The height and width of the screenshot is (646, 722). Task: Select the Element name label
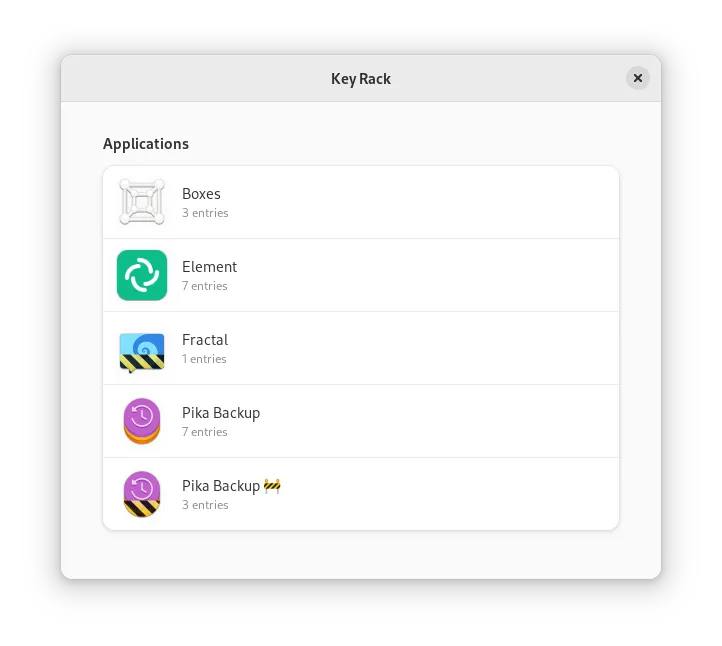(x=209, y=267)
